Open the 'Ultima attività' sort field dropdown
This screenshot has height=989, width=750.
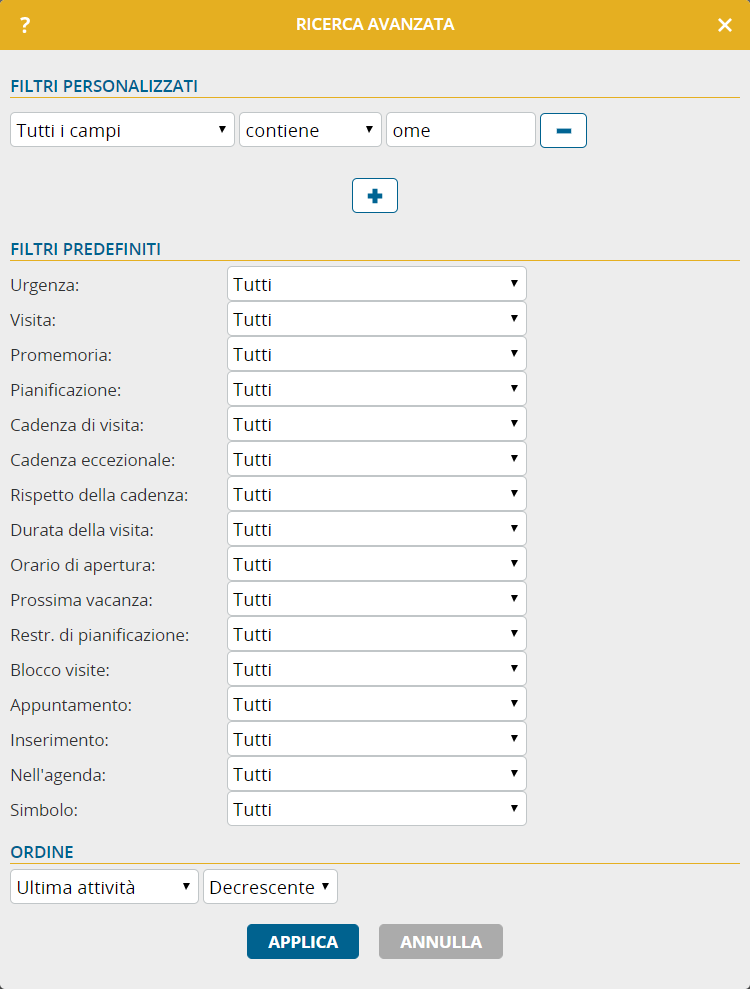[x=104, y=887]
